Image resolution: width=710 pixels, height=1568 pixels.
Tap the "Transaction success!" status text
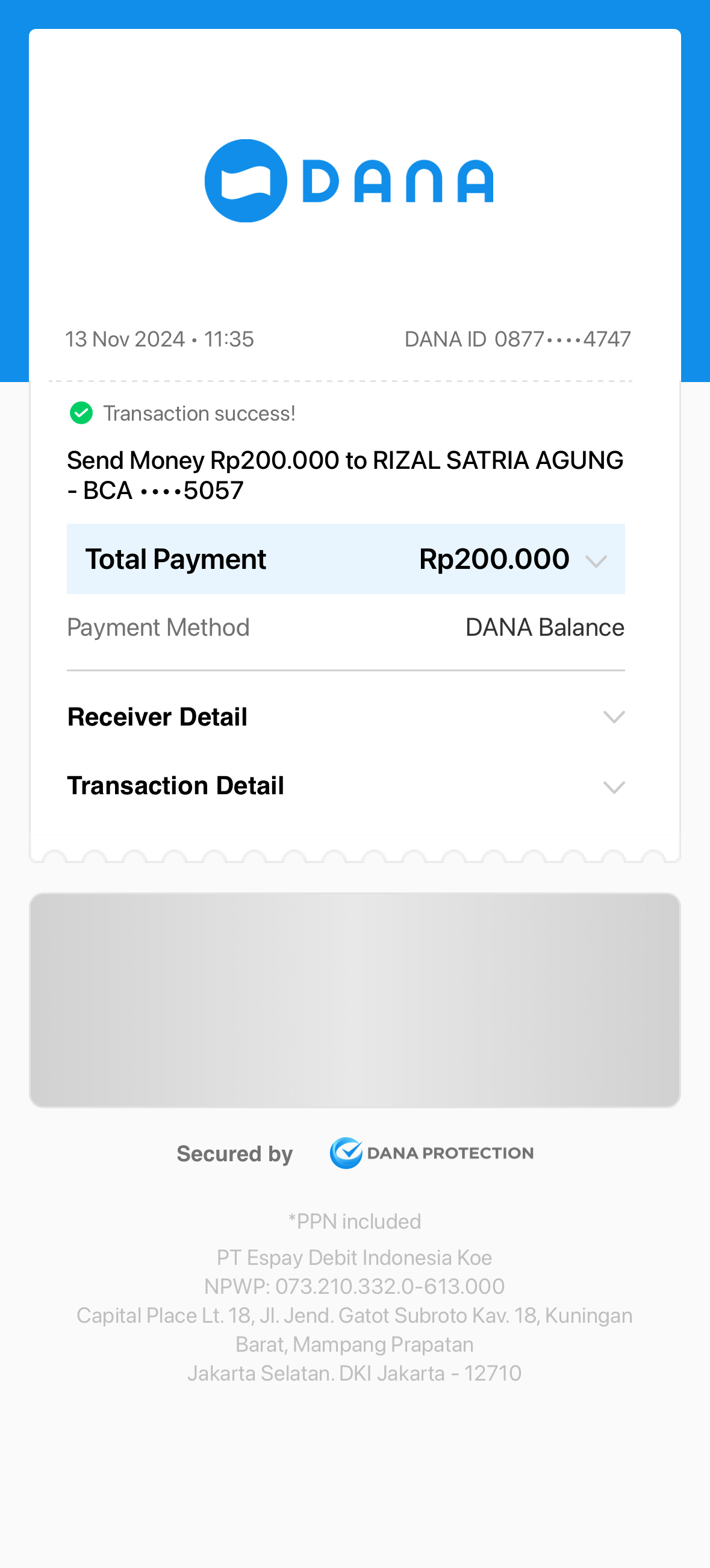(199, 414)
